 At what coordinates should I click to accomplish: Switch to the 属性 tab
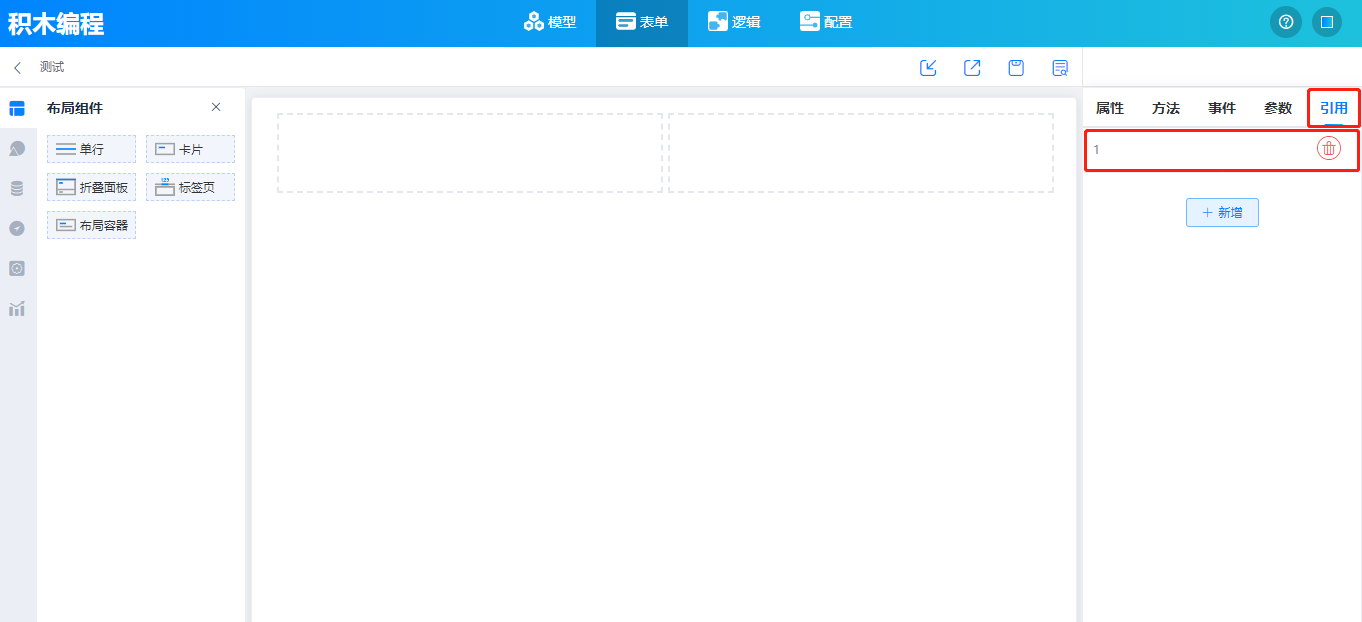point(1110,108)
